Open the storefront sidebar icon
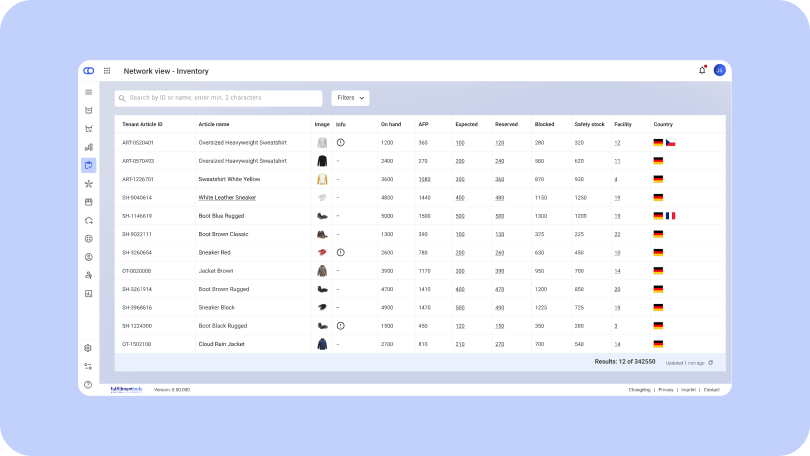 click(x=88, y=202)
